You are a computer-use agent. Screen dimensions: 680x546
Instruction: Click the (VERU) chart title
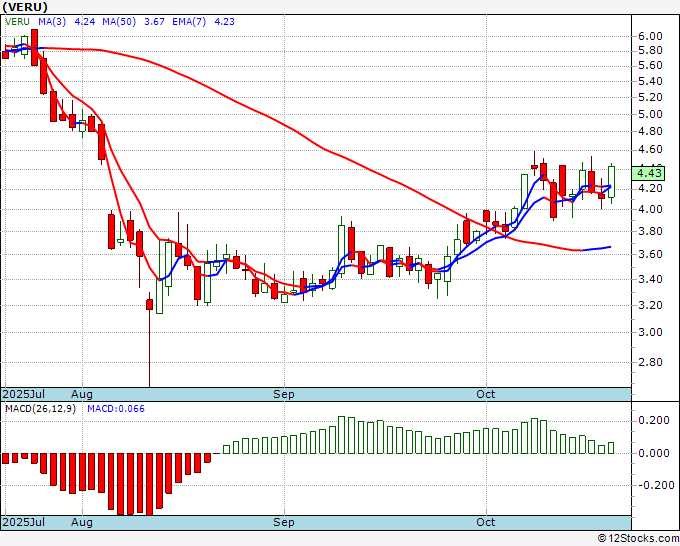coord(25,7)
